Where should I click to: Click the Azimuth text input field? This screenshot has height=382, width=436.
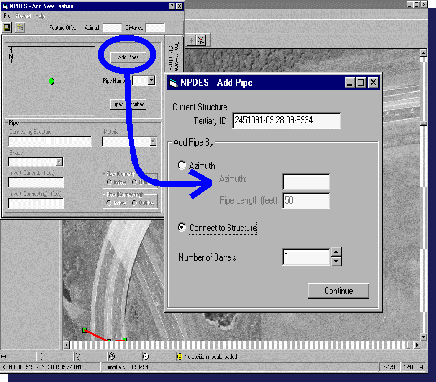(306, 182)
